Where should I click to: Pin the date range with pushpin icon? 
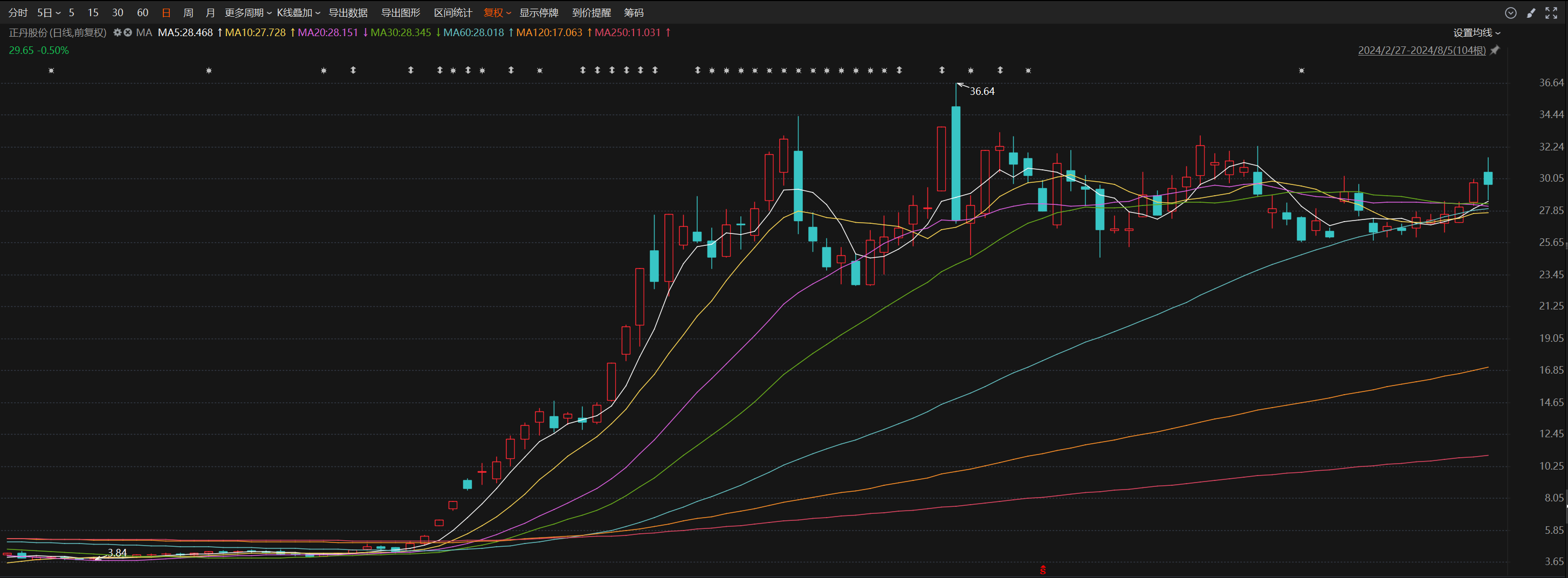click(x=1495, y=51)
